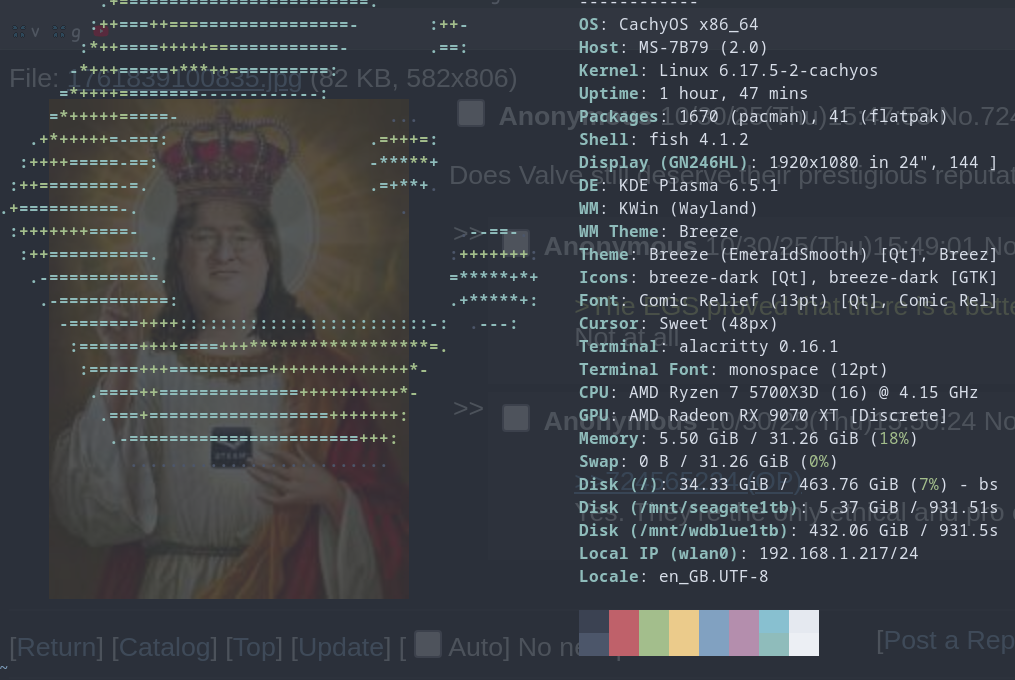
Task: Click the >> marker beside the bottom Anonymous post
Action: [468, 409]
